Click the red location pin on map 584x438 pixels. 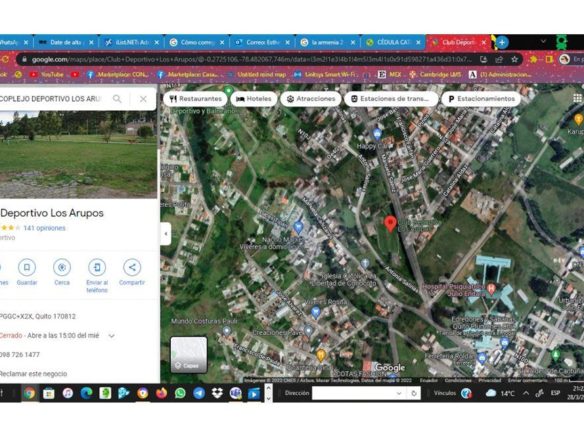click(x=390, y=224)
